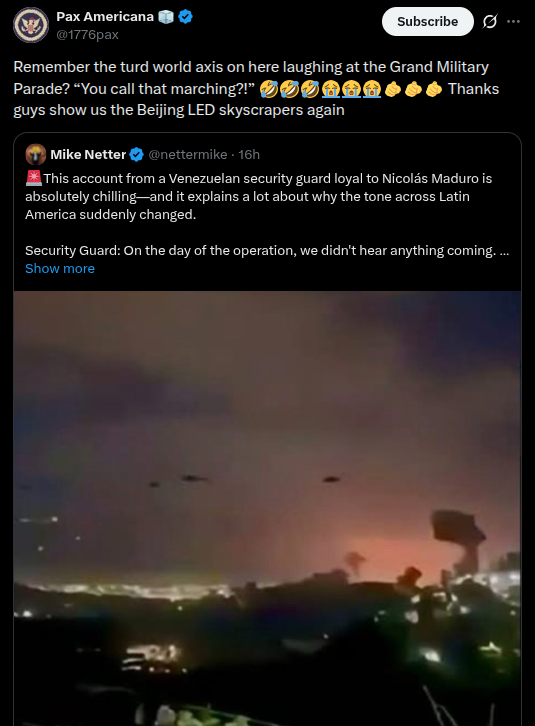The height and width of the screenshot is (726, 535).
Task: Click the first pinching hand emoji
Action: [x=393, y=89]
